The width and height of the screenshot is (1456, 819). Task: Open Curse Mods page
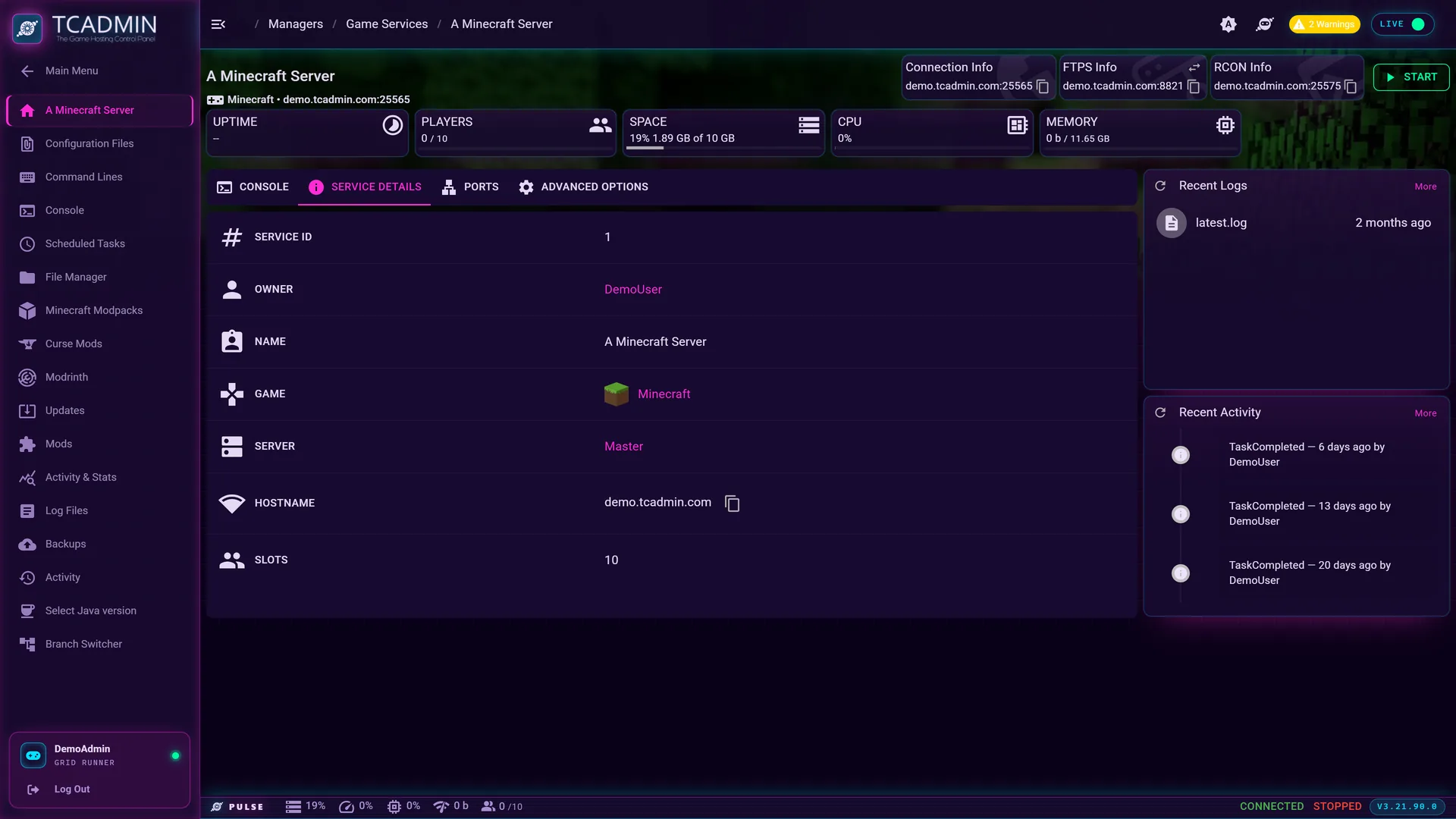[x=99, y=344]
